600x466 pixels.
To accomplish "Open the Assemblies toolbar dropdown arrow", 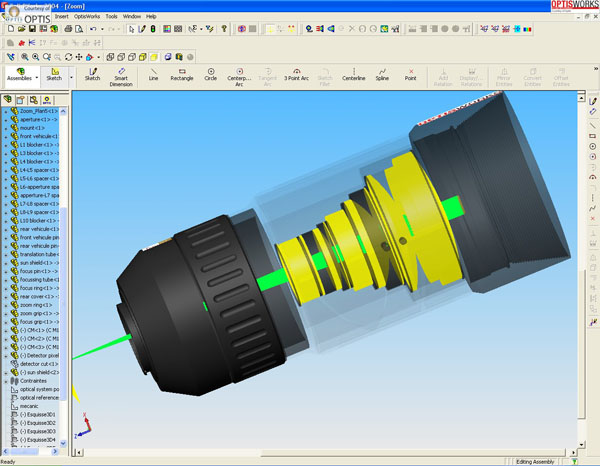I will point(37,77).
